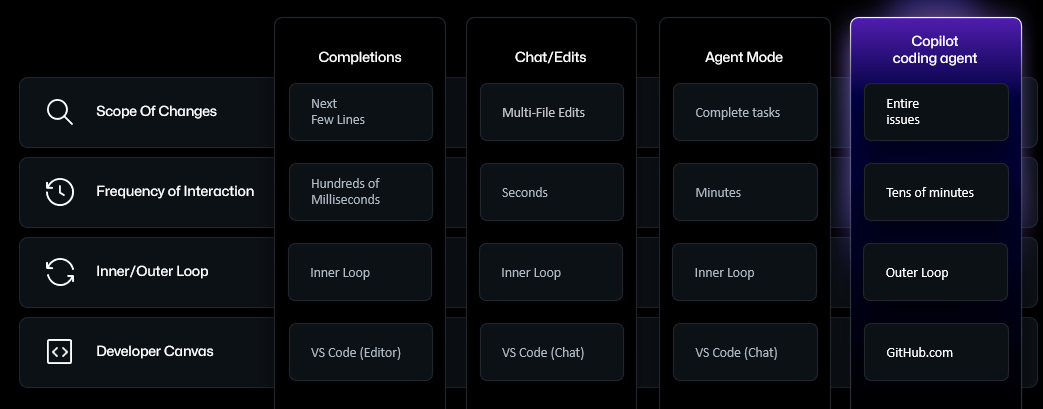Select the Agent Mode column header
The height and width of the screenshot is (409, 1043).
744,57
